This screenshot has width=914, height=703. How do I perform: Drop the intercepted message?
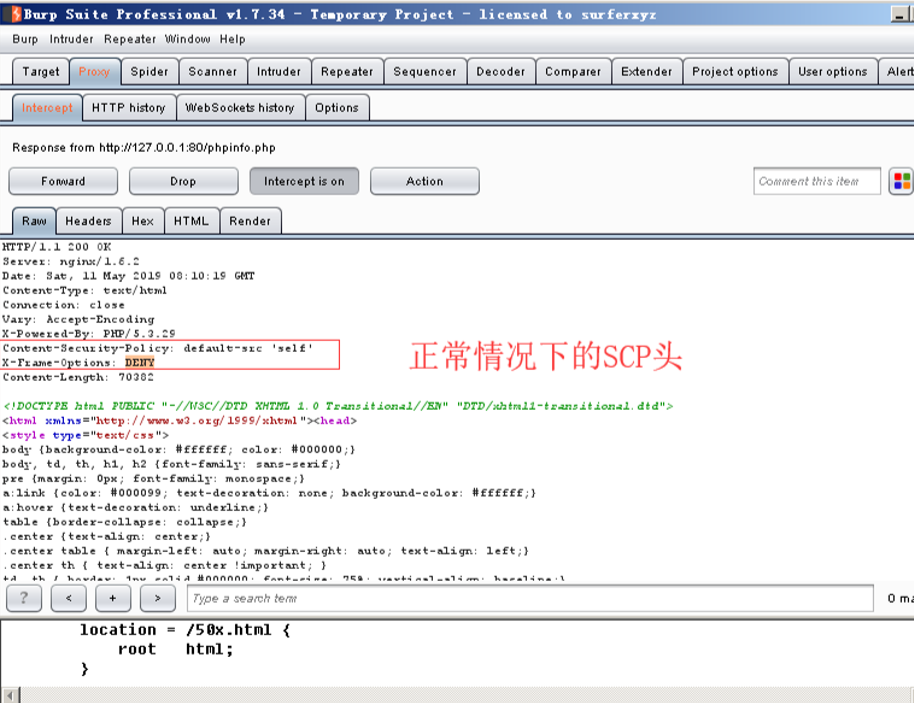(x=183, y=181)
